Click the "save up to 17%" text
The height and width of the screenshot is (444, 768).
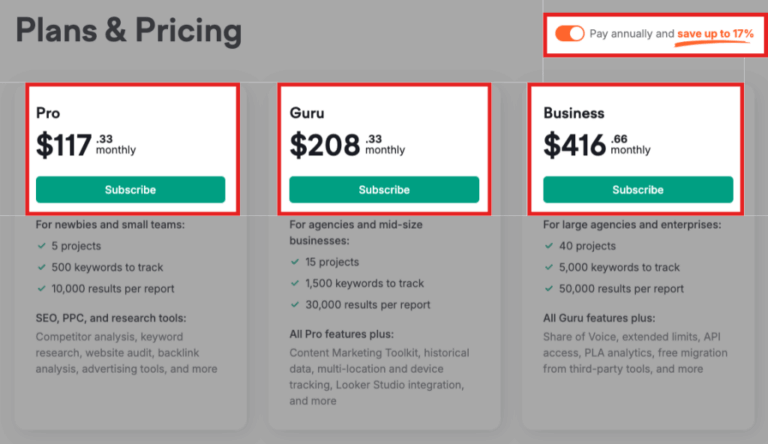[x=715, y=34]
